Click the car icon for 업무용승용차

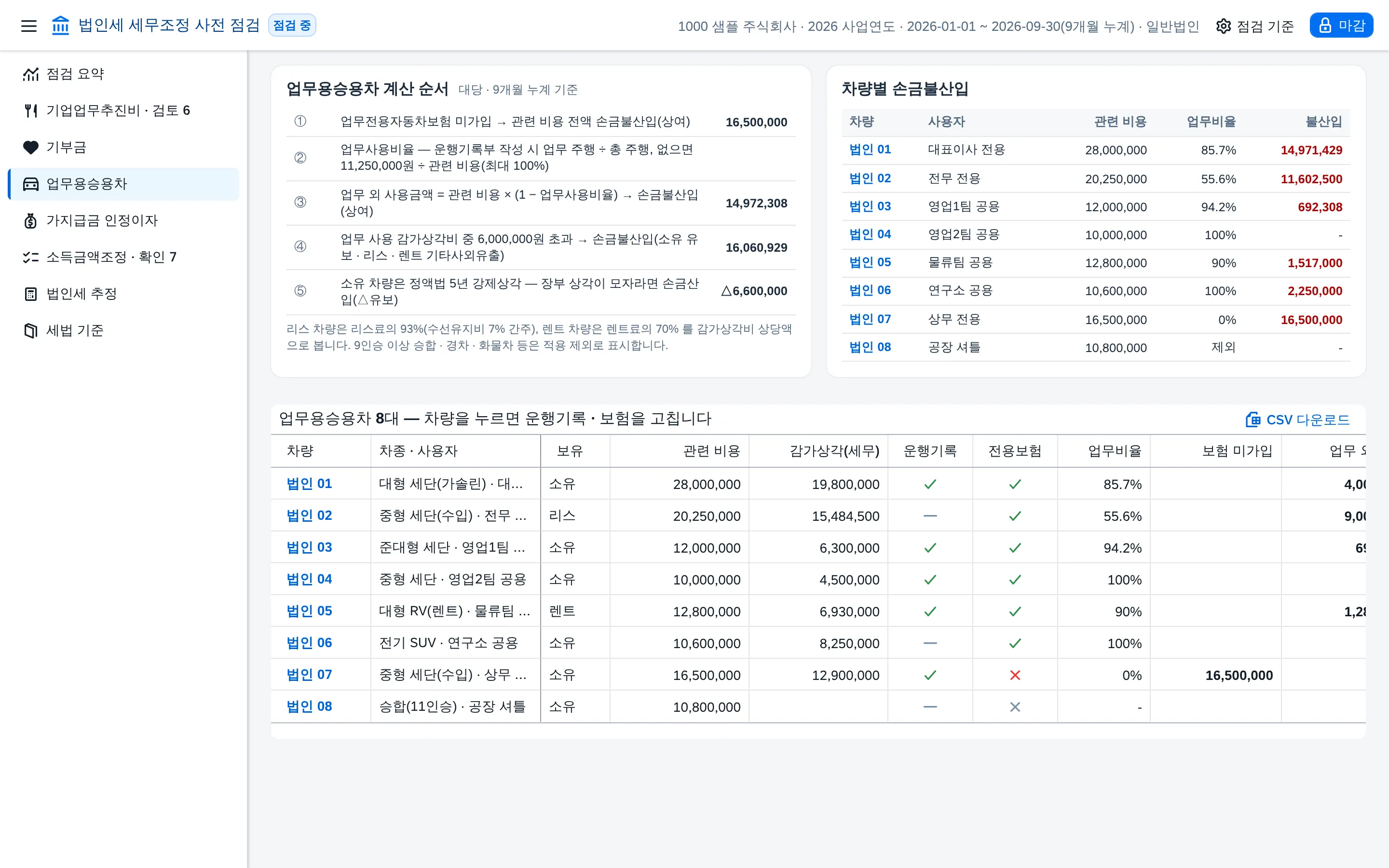point(30,184)
